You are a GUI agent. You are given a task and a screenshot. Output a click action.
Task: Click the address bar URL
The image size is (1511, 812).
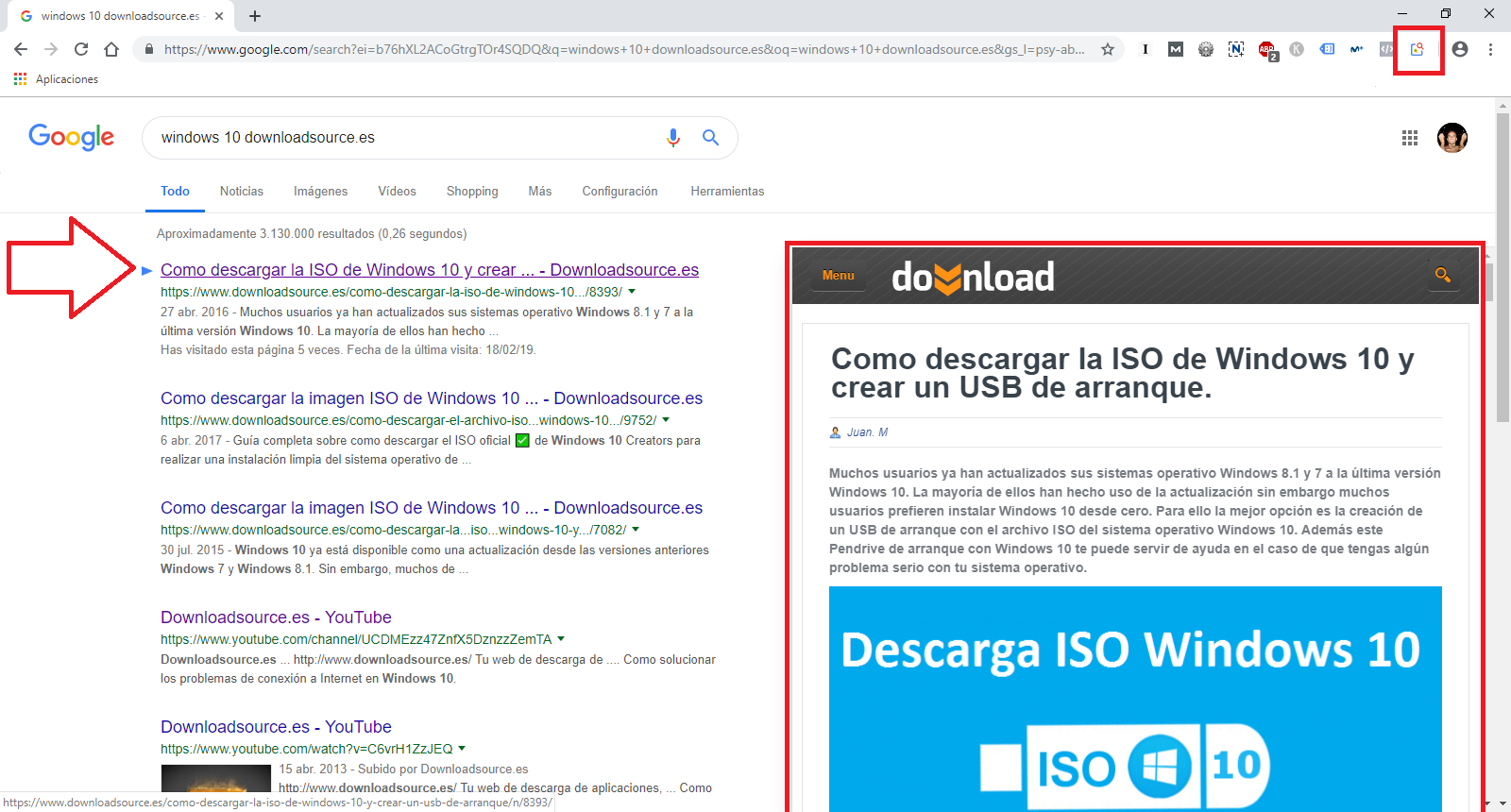[623, 49]
